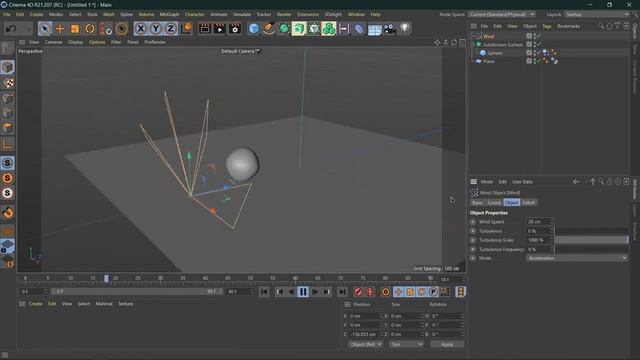Select the Plane object row
The width and height of the screenshot is (640, 360).
click(489, 61)
